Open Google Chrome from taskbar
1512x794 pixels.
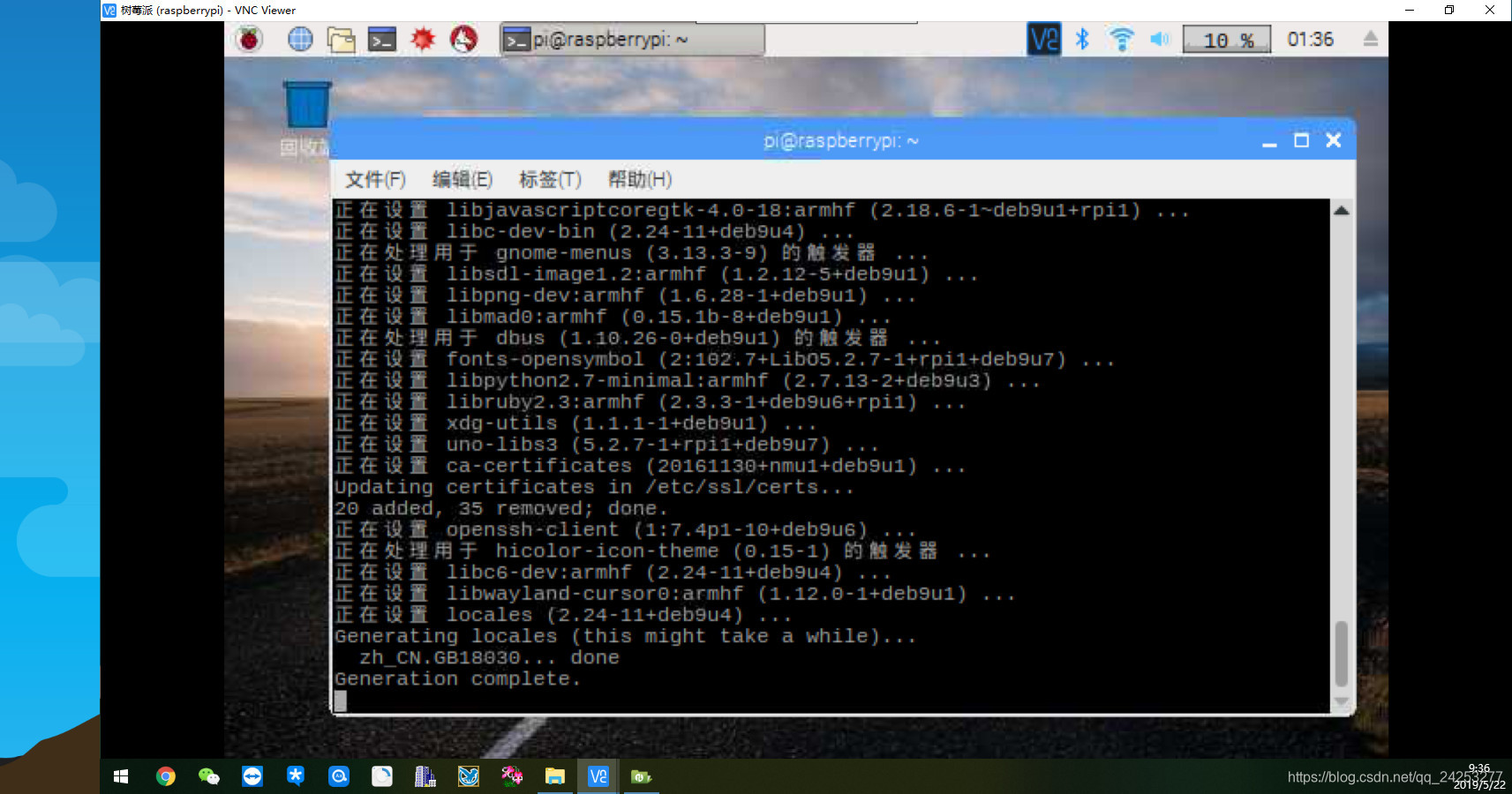click(165, 776)
